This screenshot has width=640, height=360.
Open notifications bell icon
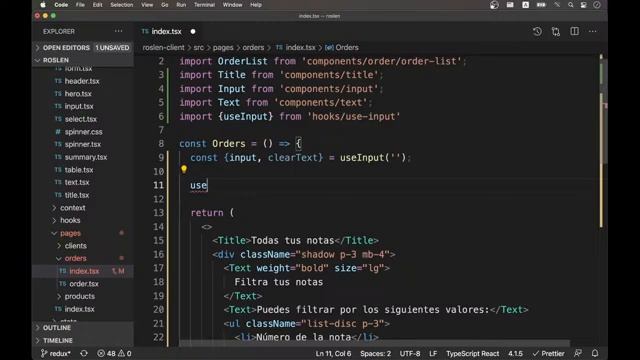tap(595, 353)
